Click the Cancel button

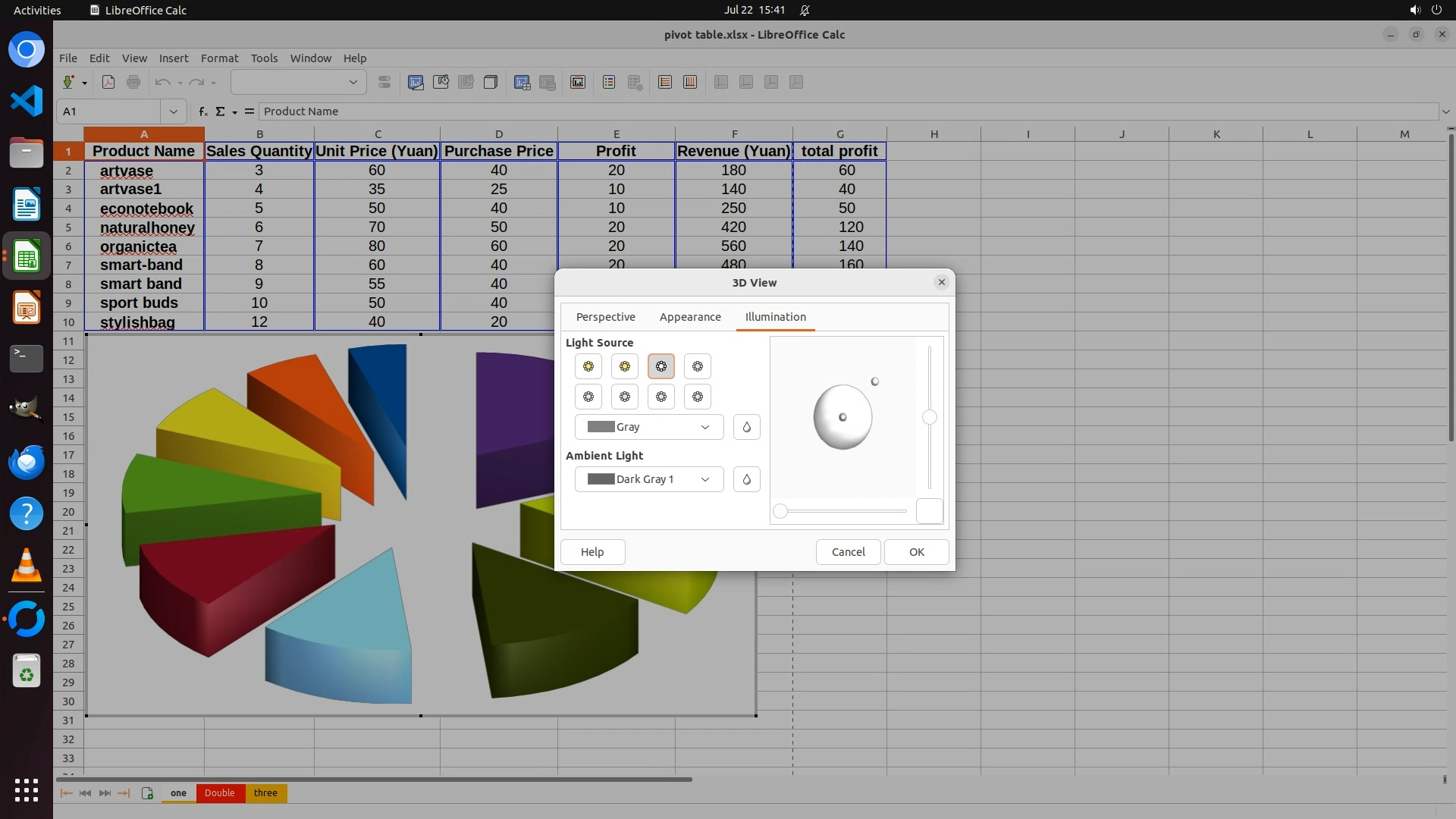tap(848, 552)
